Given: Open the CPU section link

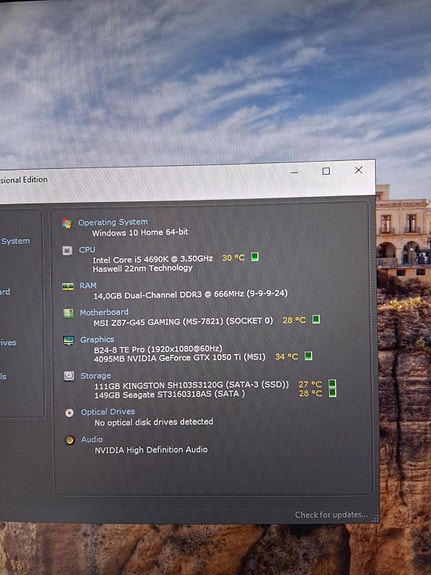Looking at the screenshot, I should click(x=87, y=250).
